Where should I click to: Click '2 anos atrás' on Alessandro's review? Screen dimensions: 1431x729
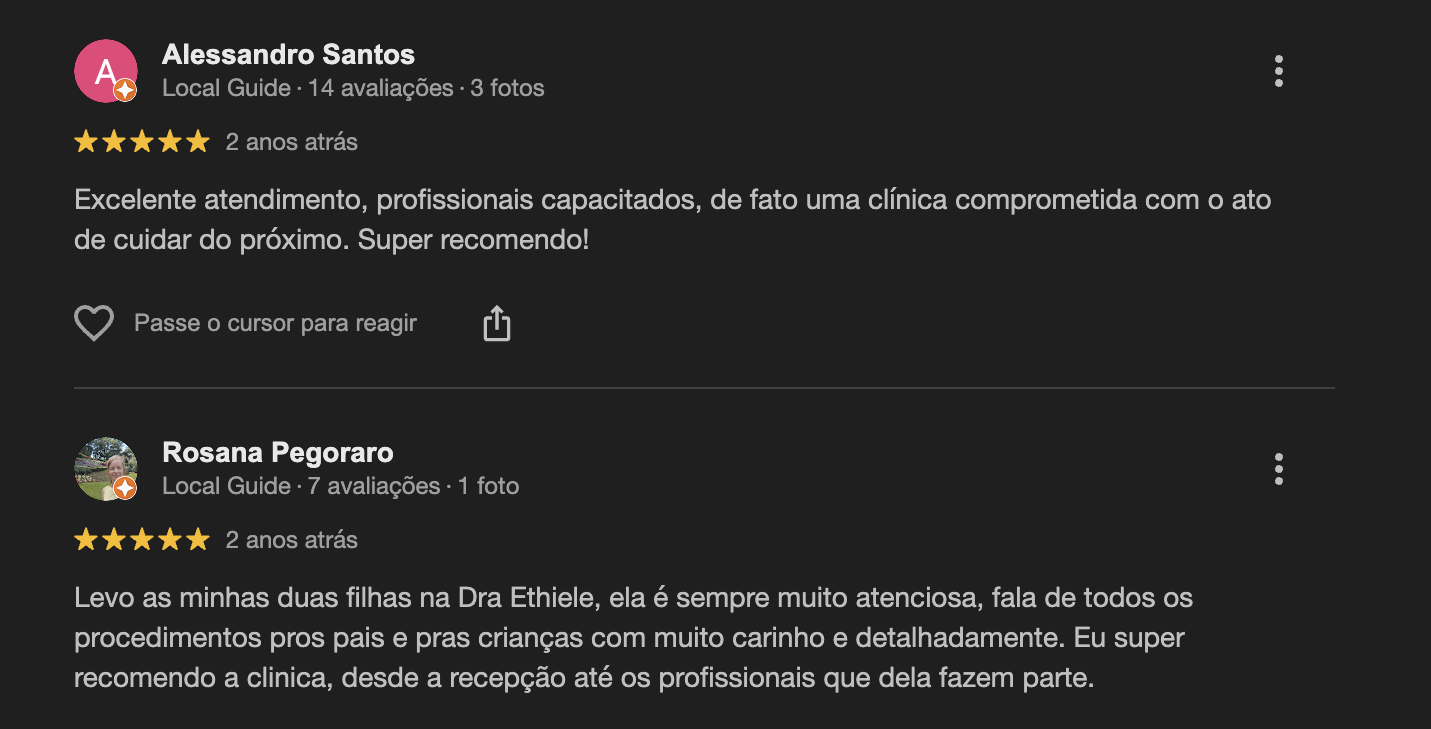pos(291,142)
